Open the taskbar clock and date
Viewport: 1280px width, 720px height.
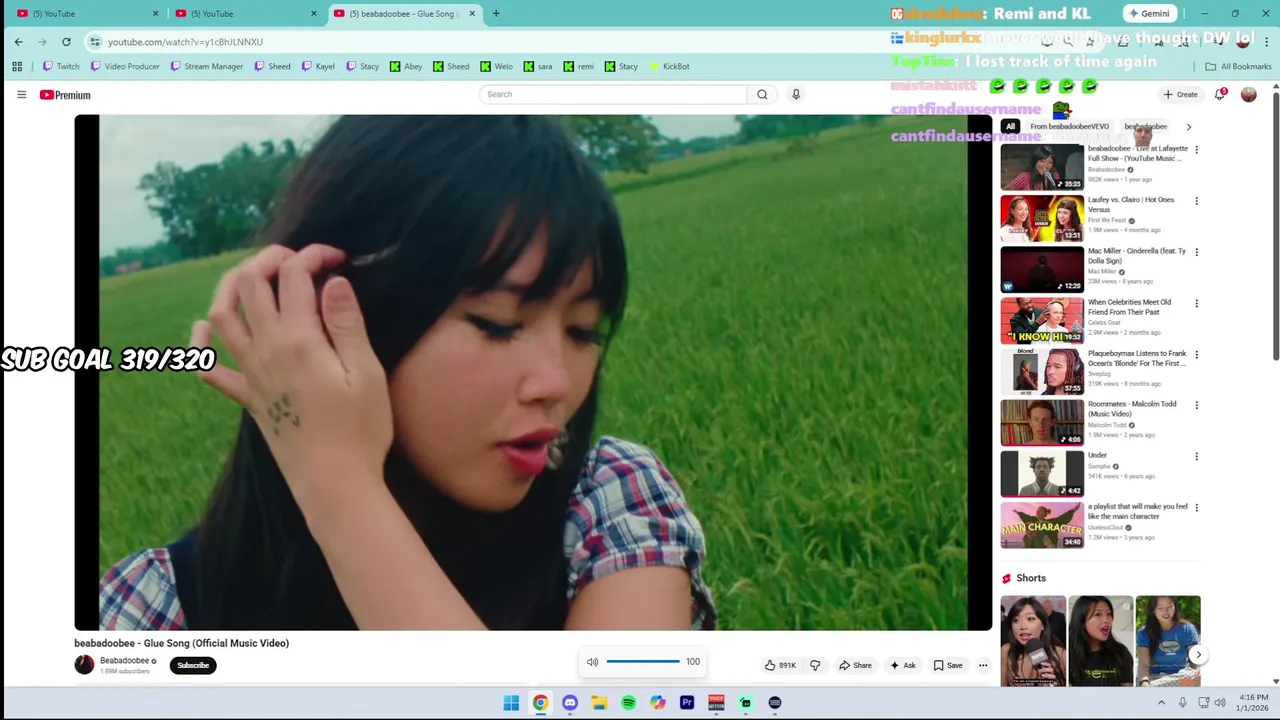1253,703
